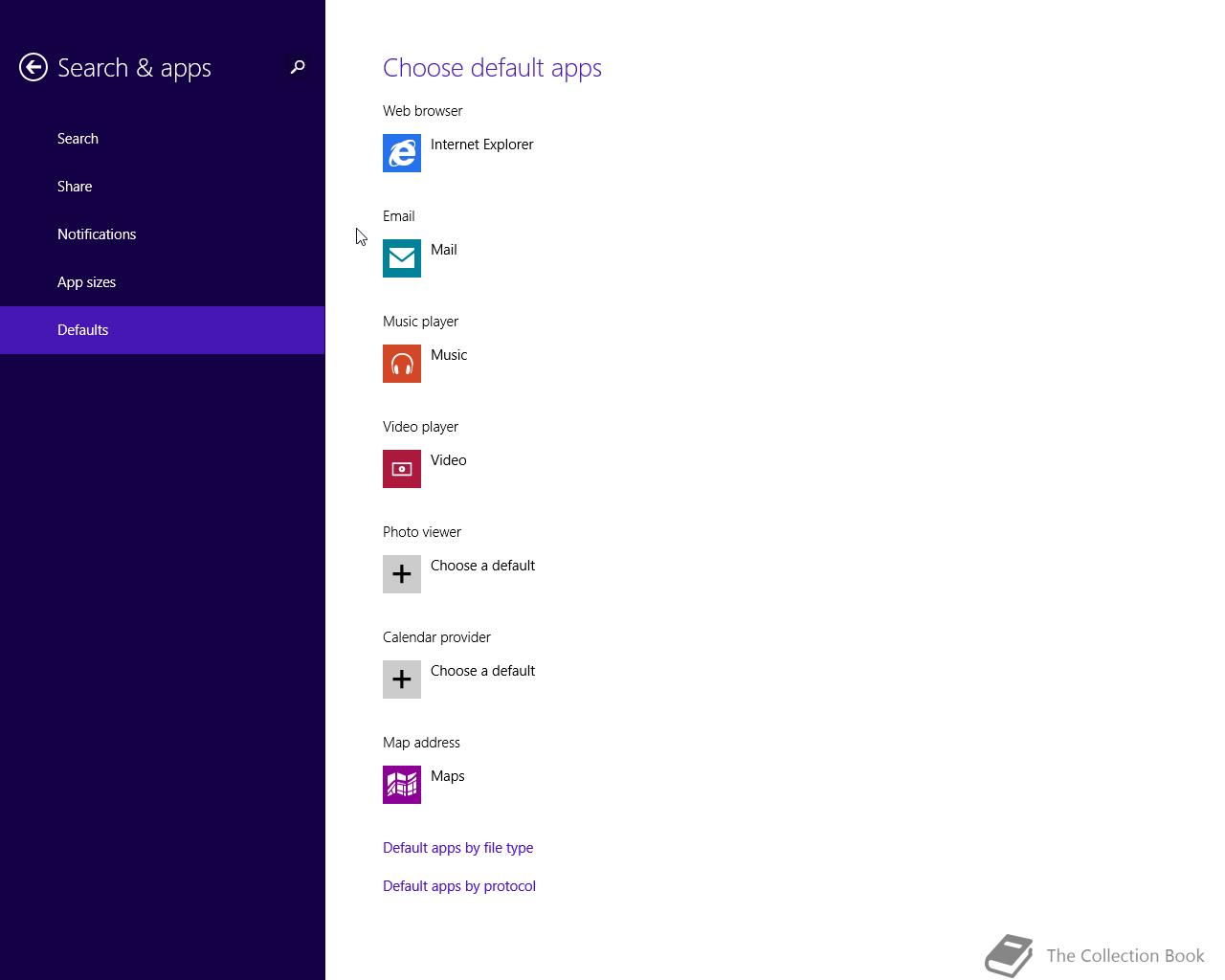The image size is (1225, 980).
Task: Click the Internet Explorer label
Action: tap(481, 145)
